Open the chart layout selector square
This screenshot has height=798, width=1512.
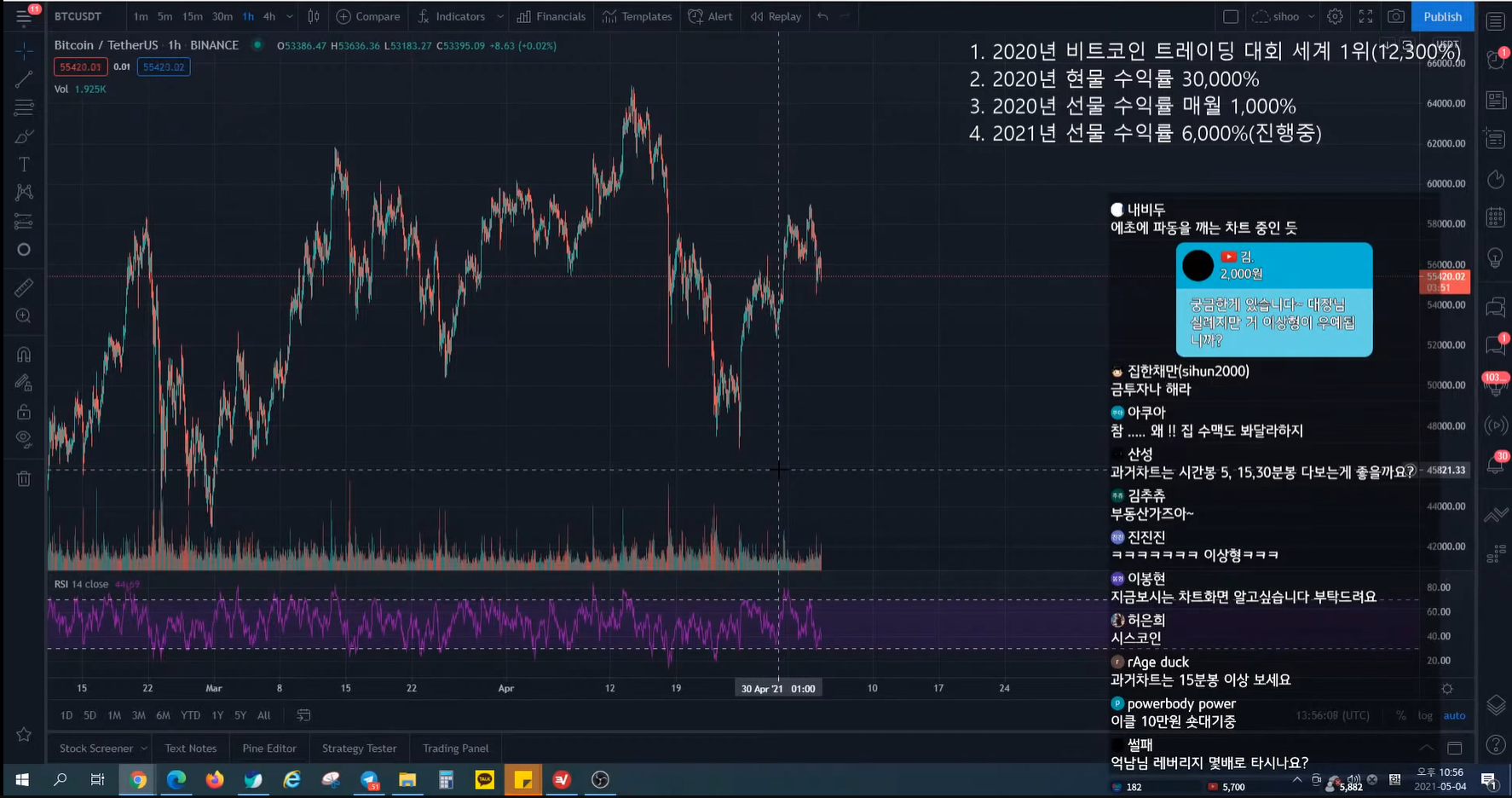coord(1231,16)
